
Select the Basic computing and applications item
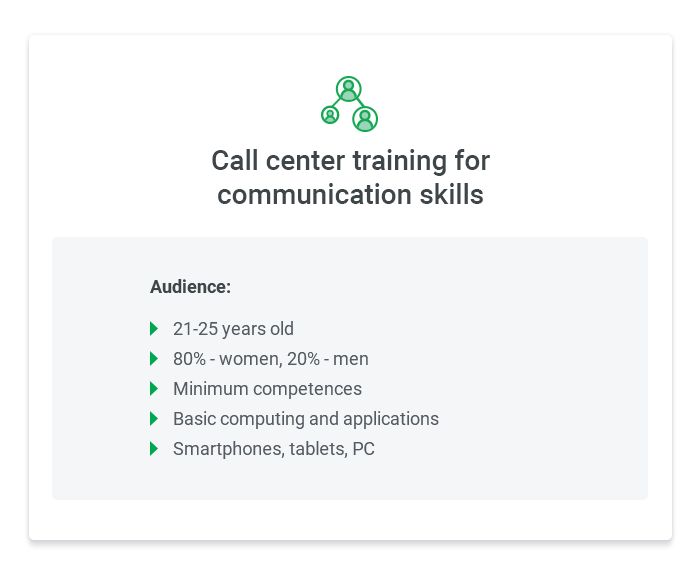coord(306,419)
